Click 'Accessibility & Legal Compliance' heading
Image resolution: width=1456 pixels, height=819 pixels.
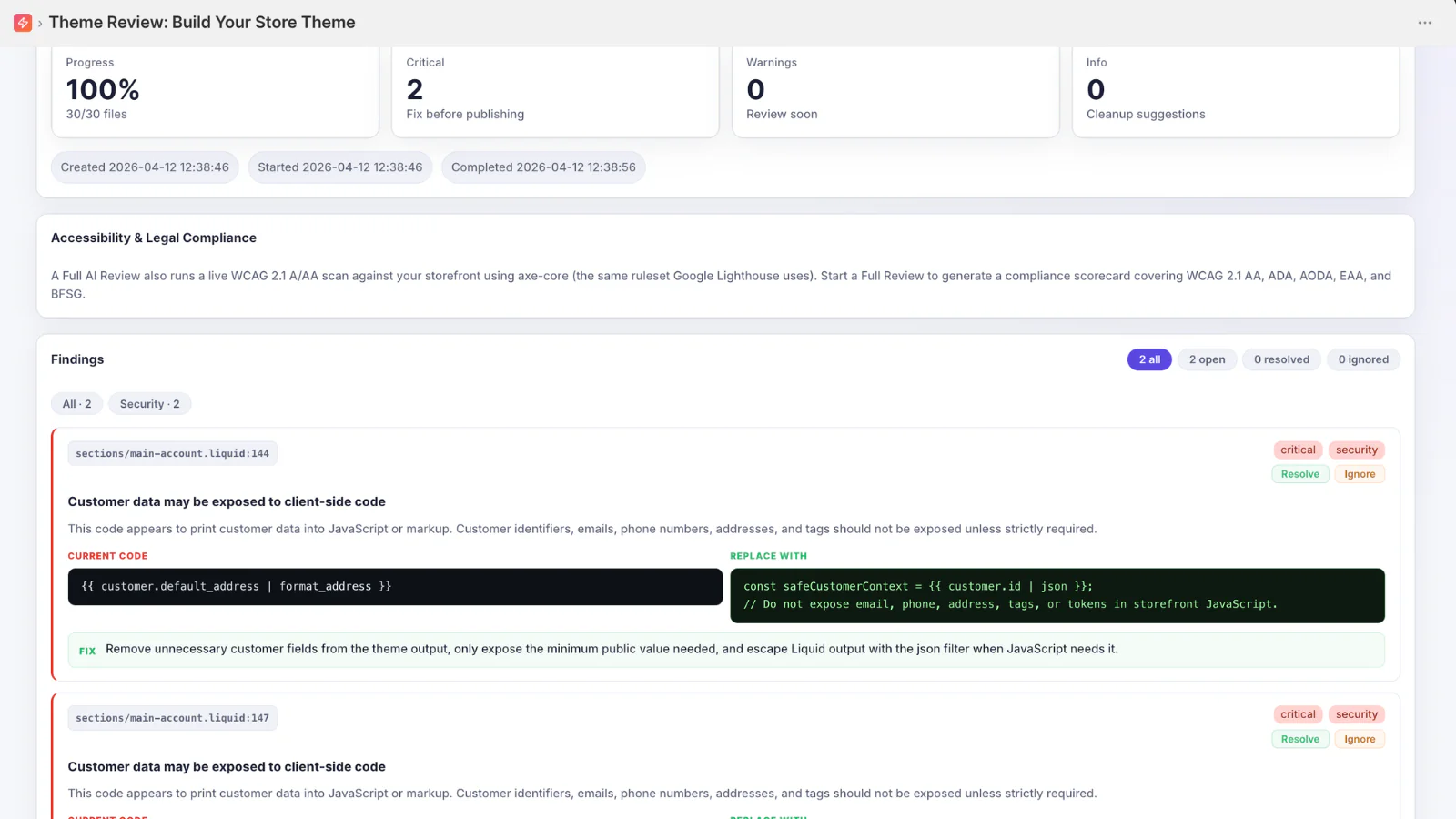(x=154, y=238)
